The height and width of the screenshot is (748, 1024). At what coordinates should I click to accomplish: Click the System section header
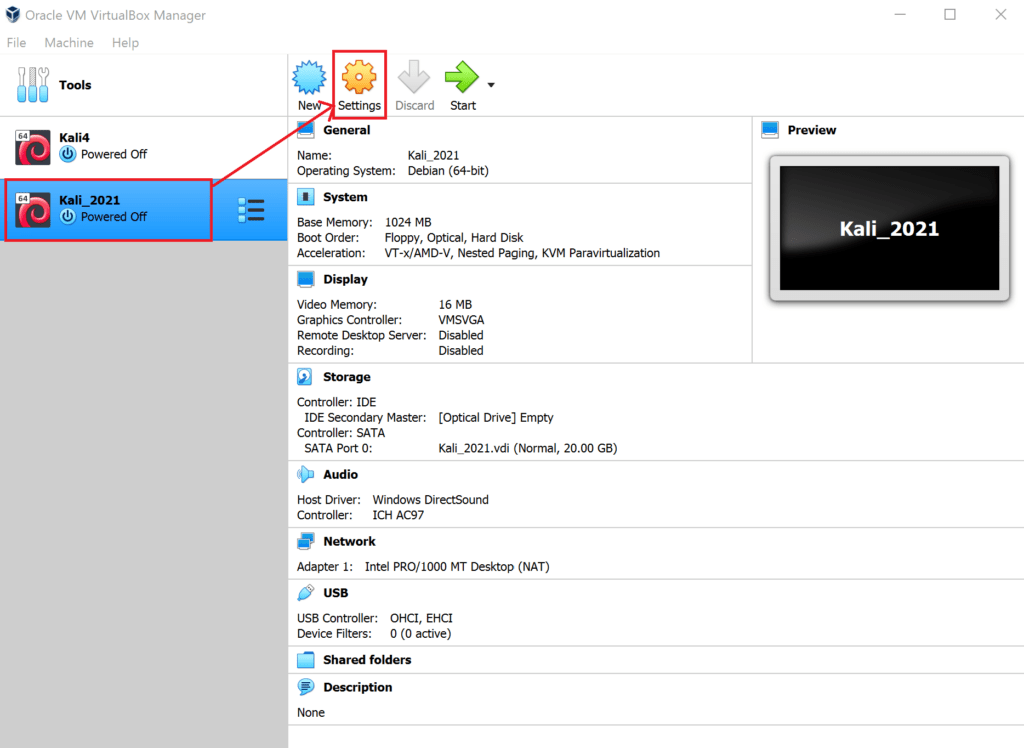point(345,197)
